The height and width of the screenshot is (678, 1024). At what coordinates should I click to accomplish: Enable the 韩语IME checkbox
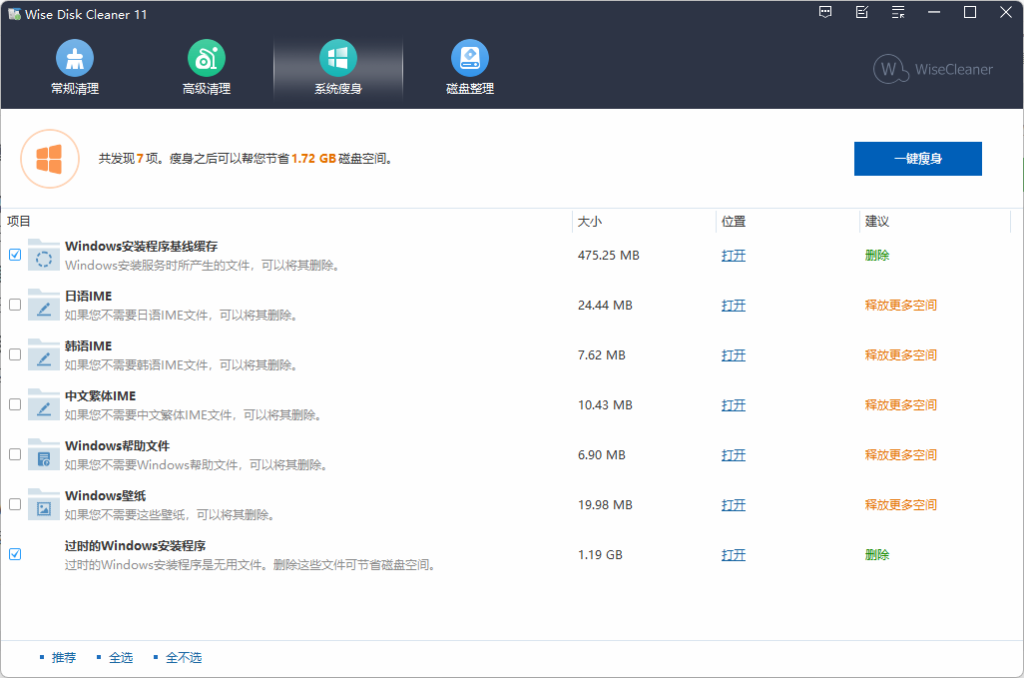14,354
